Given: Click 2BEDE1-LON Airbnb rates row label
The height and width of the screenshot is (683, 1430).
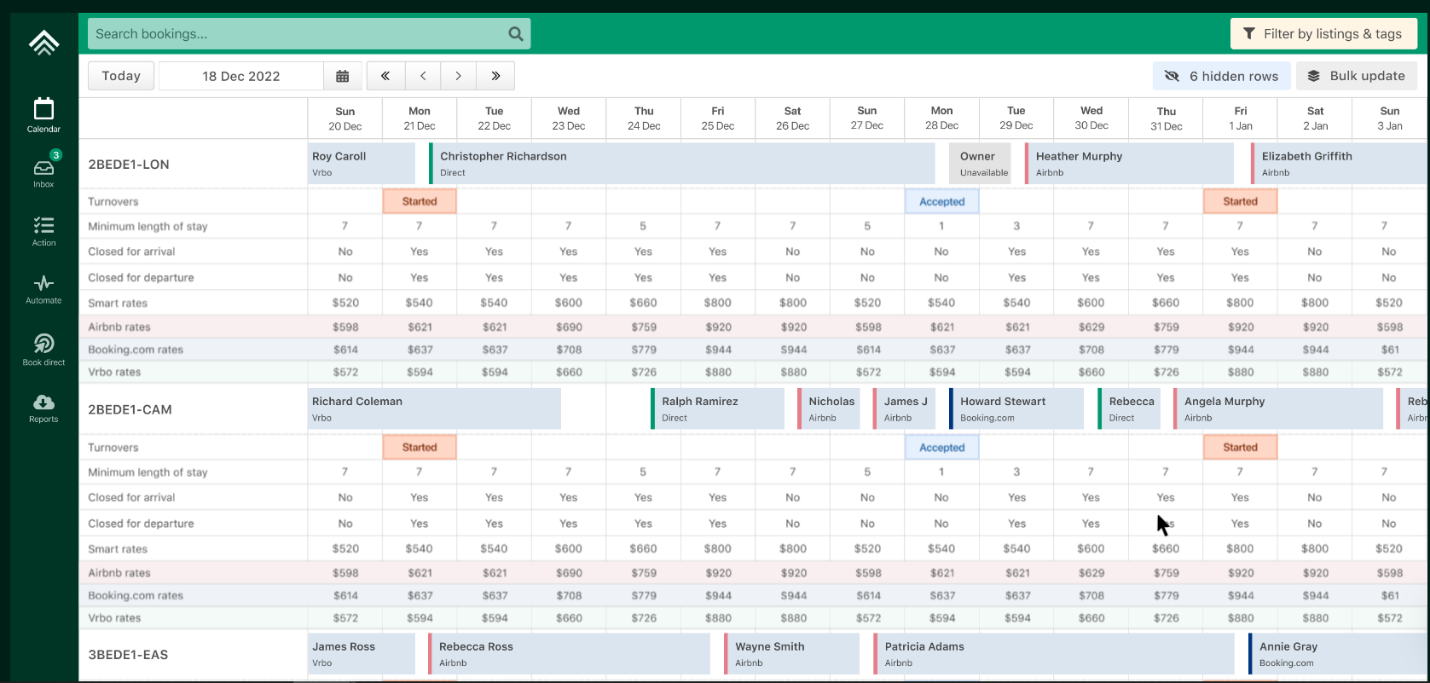Looking at the screenshot, I should [119, 327].
